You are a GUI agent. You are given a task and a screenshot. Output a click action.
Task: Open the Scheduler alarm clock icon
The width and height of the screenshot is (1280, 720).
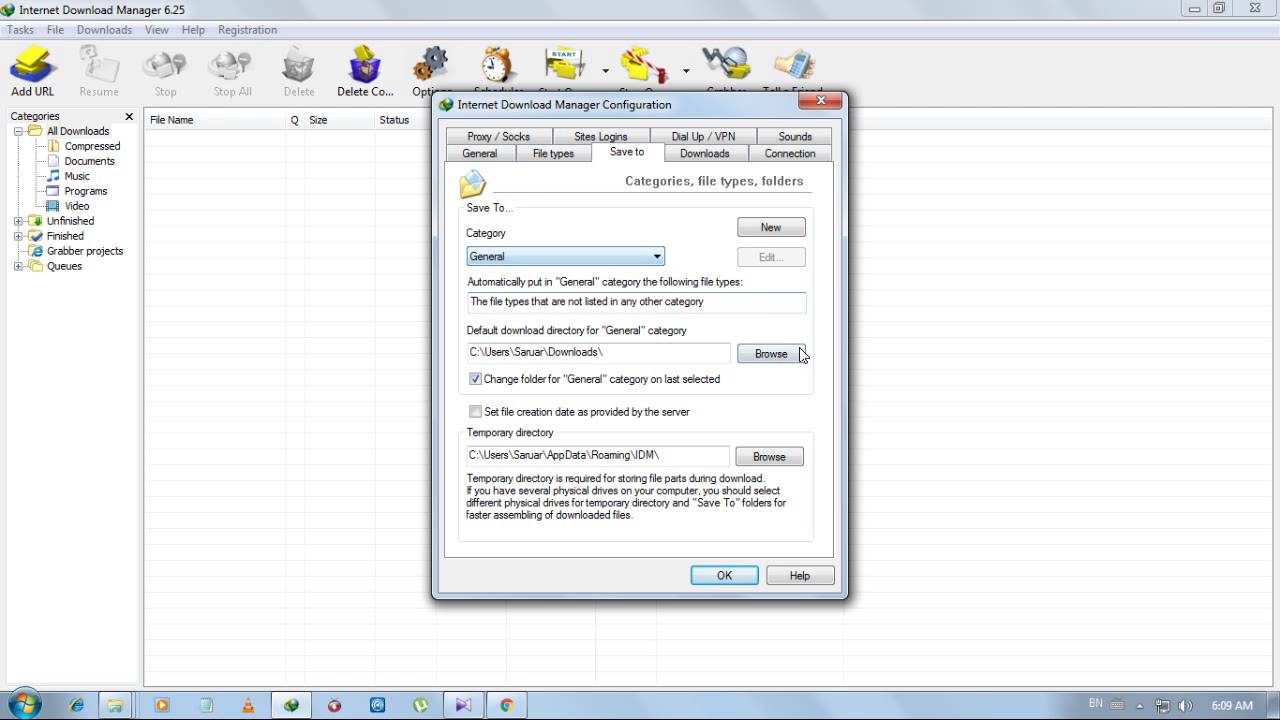497,65
